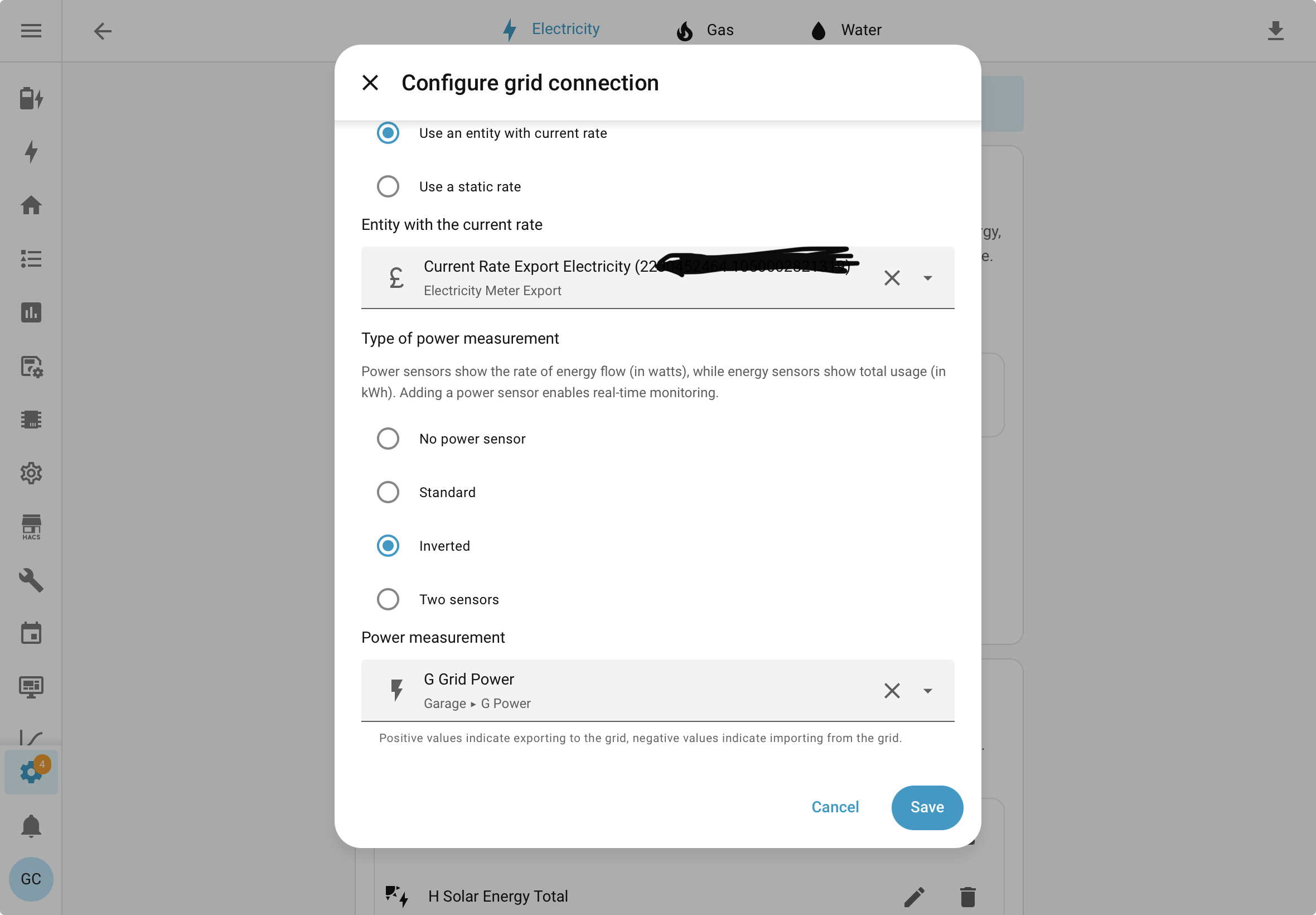This screenshot has height=915, width=1316.
Task: Open the sidebar hamburger menu
Action: 31,30
